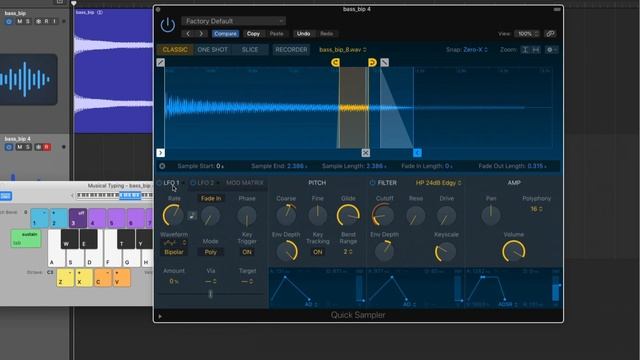Viewport: 640px width, 360px height.
Task: Toggle pitch Key Tracking ON button
Action: (x=318, y=252)
